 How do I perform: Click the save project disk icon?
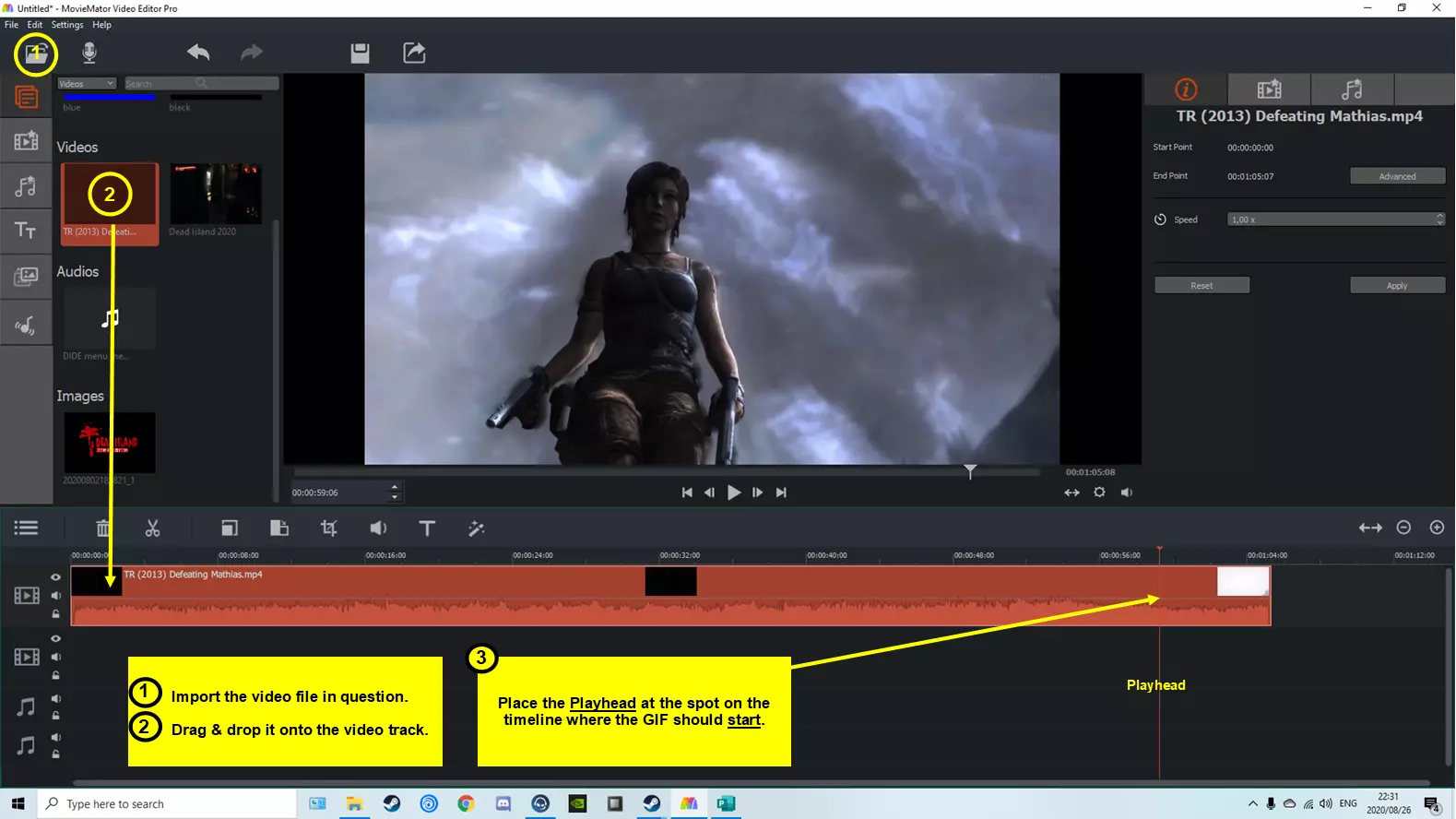[360, 53]
